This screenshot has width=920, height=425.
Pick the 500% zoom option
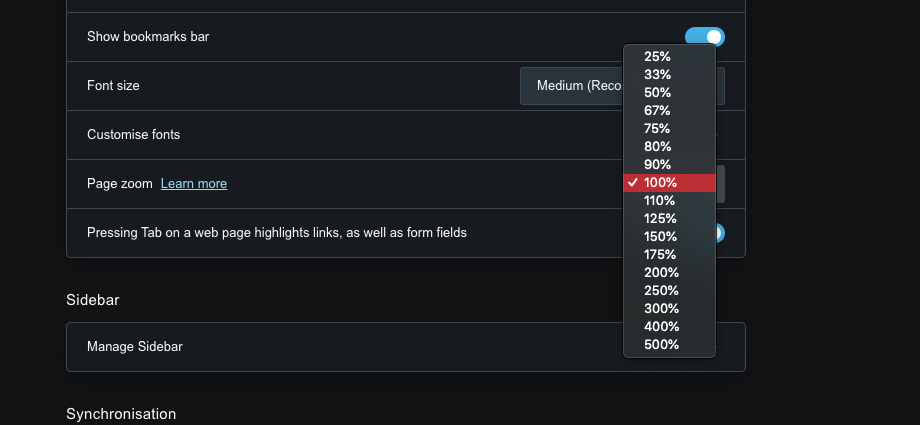tap(661, 345)
